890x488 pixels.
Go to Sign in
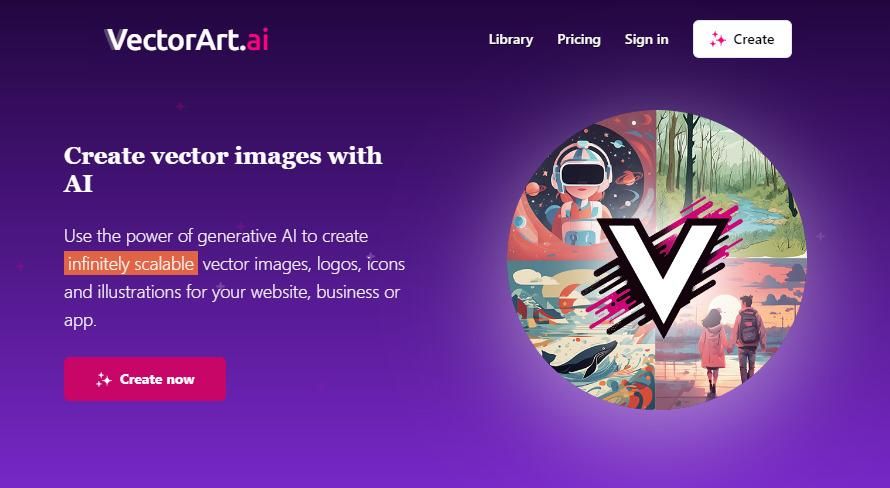pyautogui.click(x=646, y=39)
